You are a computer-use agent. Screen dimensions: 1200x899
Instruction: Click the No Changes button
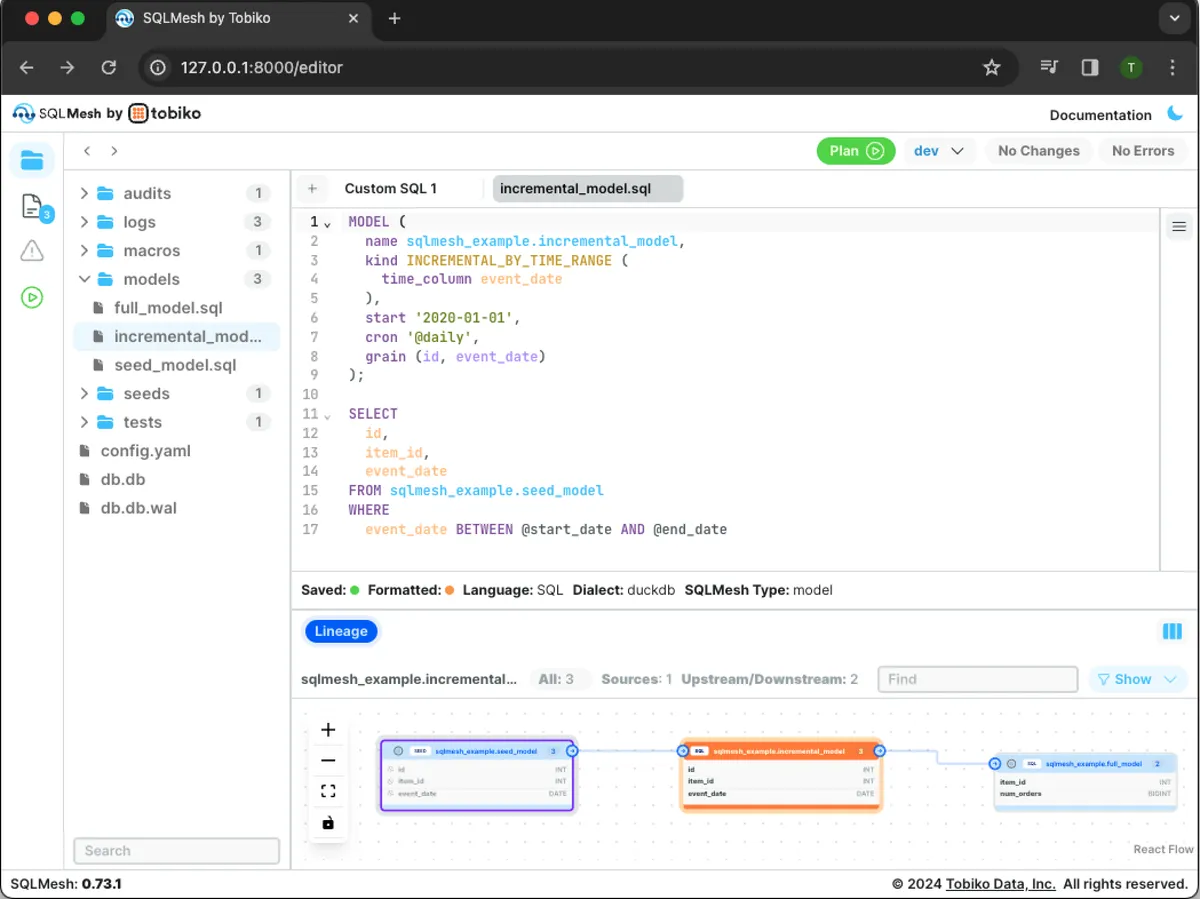[x=1039, y=151]
